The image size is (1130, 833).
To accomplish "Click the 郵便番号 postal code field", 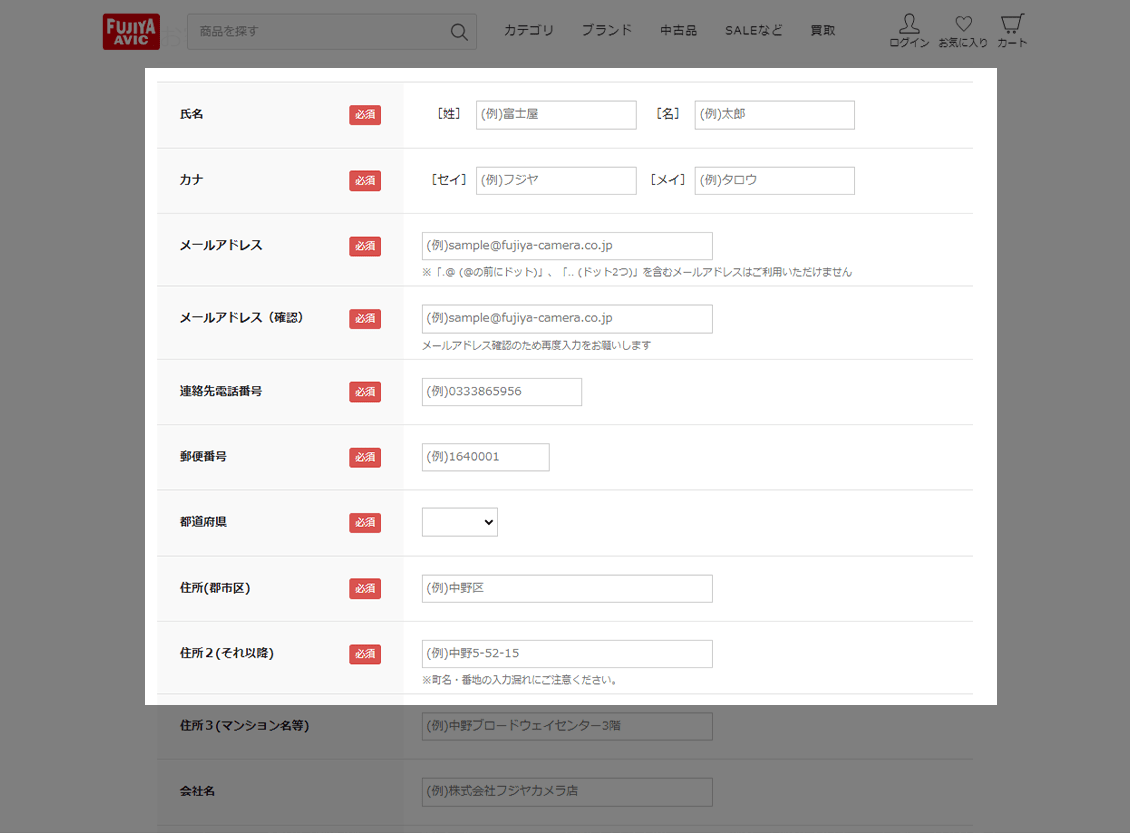I will coord(485,457).
